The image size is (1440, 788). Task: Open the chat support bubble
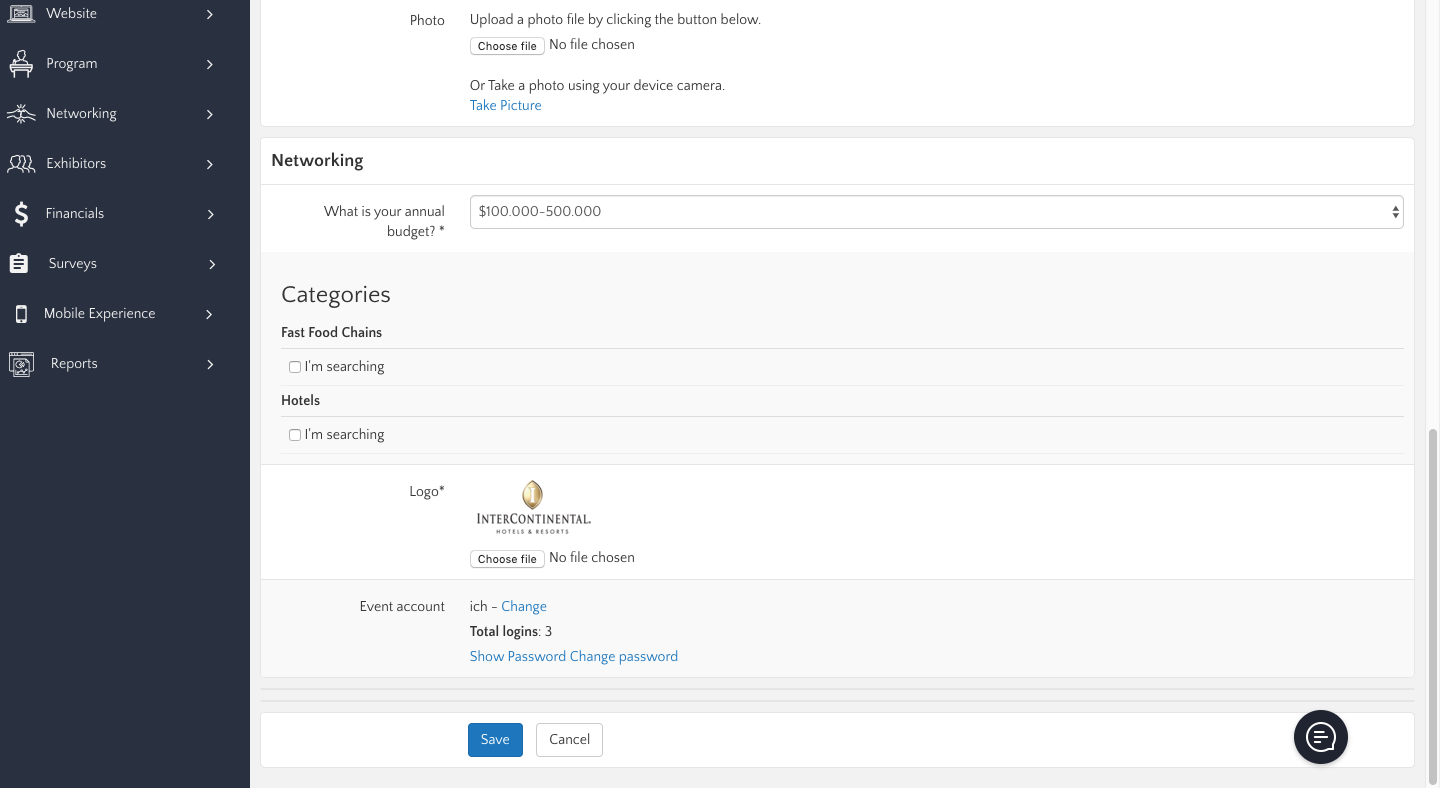pos(1320,737)
